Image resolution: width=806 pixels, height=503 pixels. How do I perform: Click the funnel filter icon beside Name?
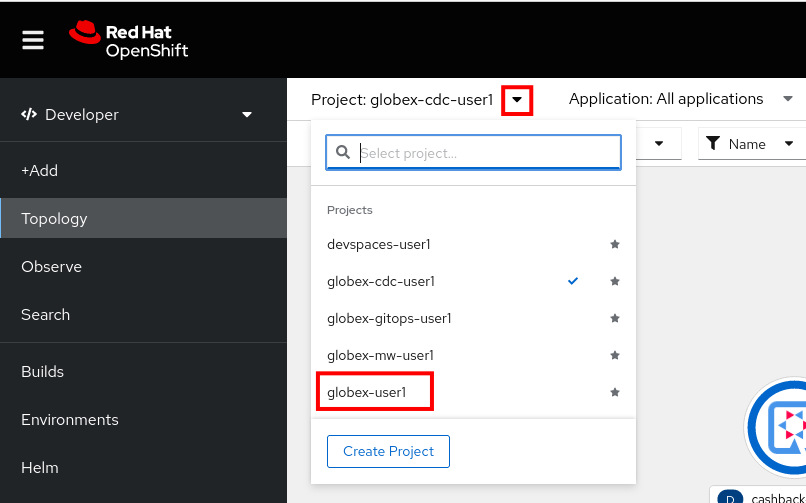[x=713, y=143]
